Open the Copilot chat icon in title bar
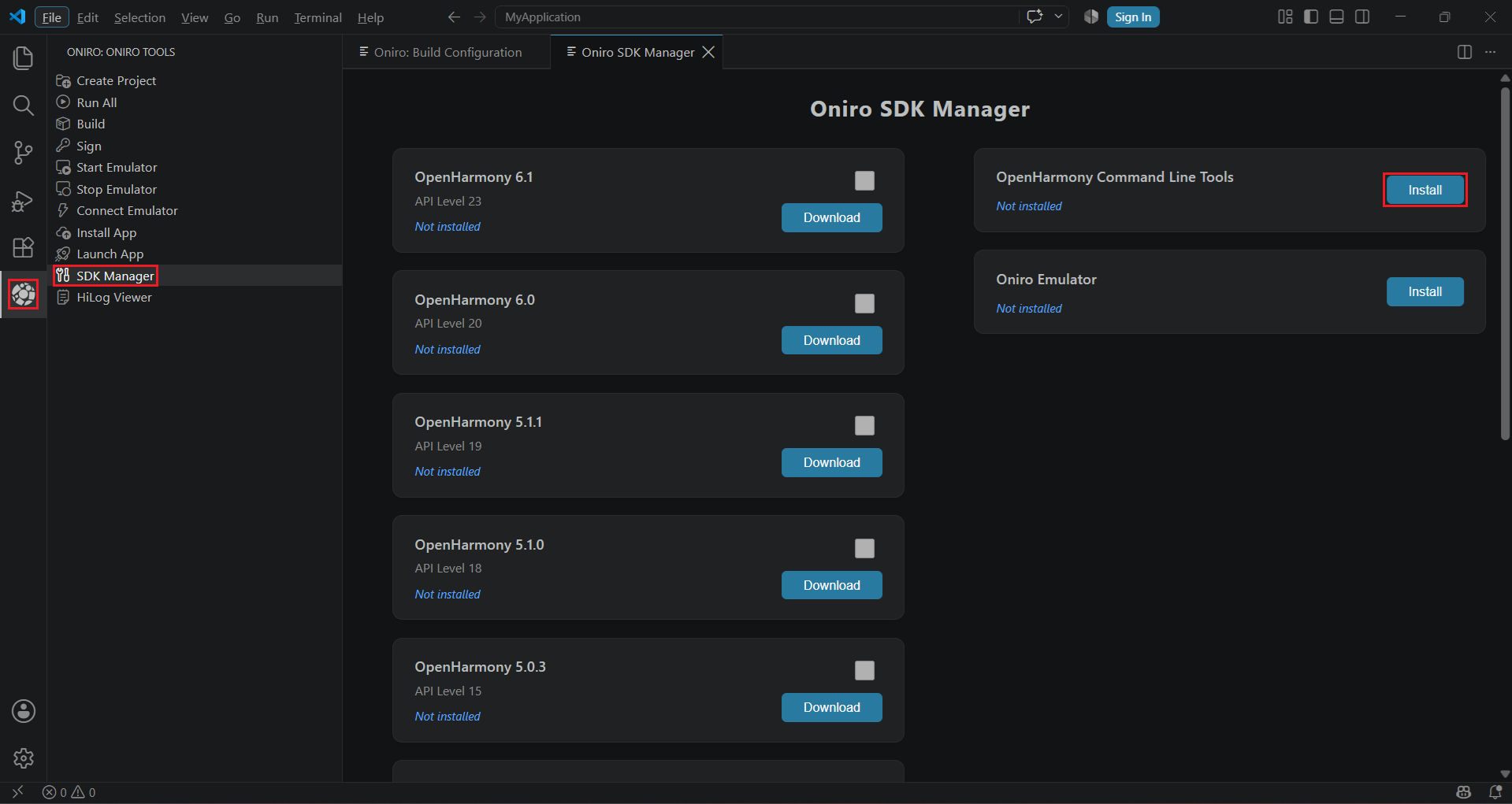This screenshot has width=1512, height=804. point(1035,17)
